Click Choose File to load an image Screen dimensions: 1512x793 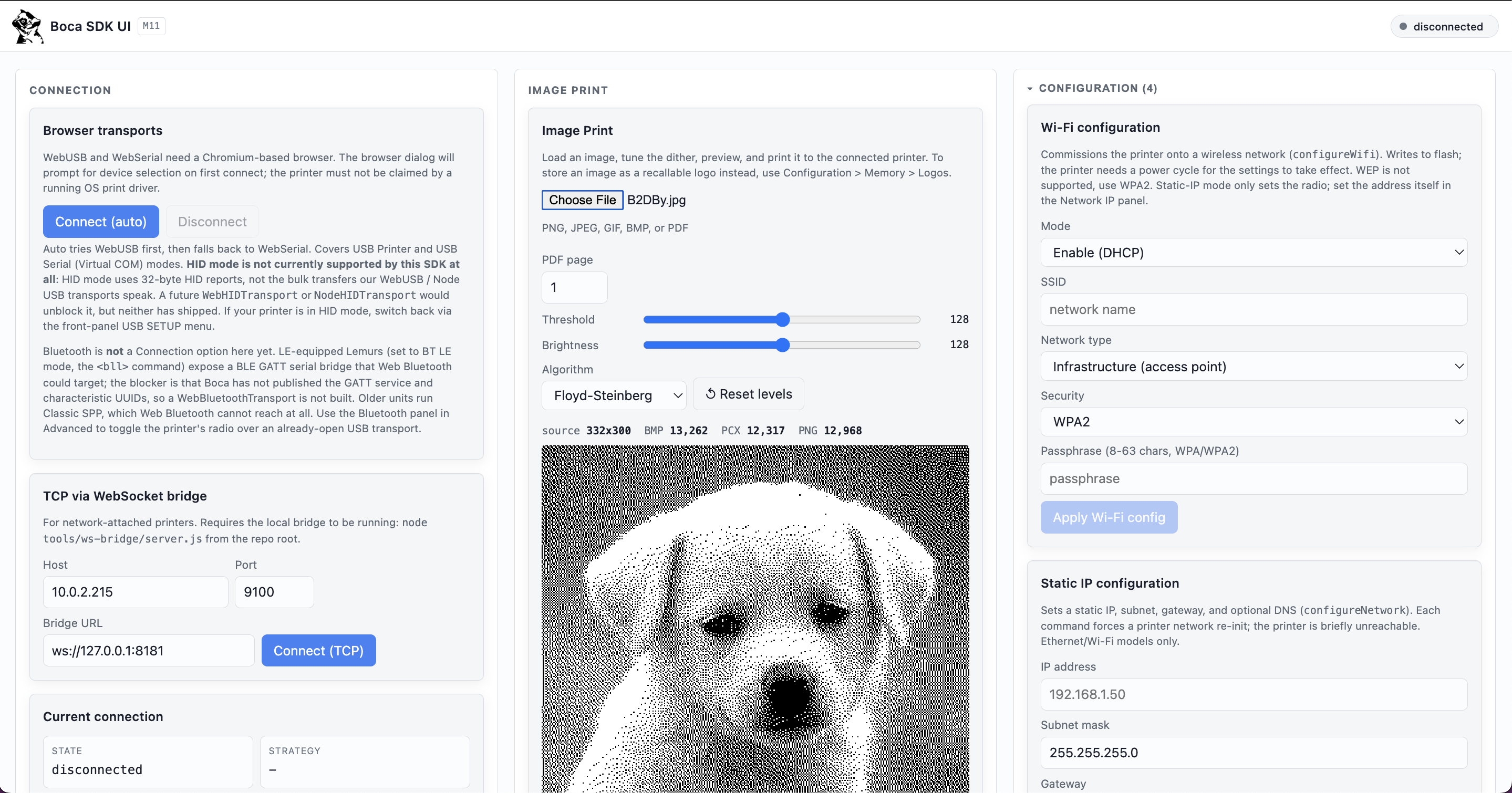pos(582,200)
